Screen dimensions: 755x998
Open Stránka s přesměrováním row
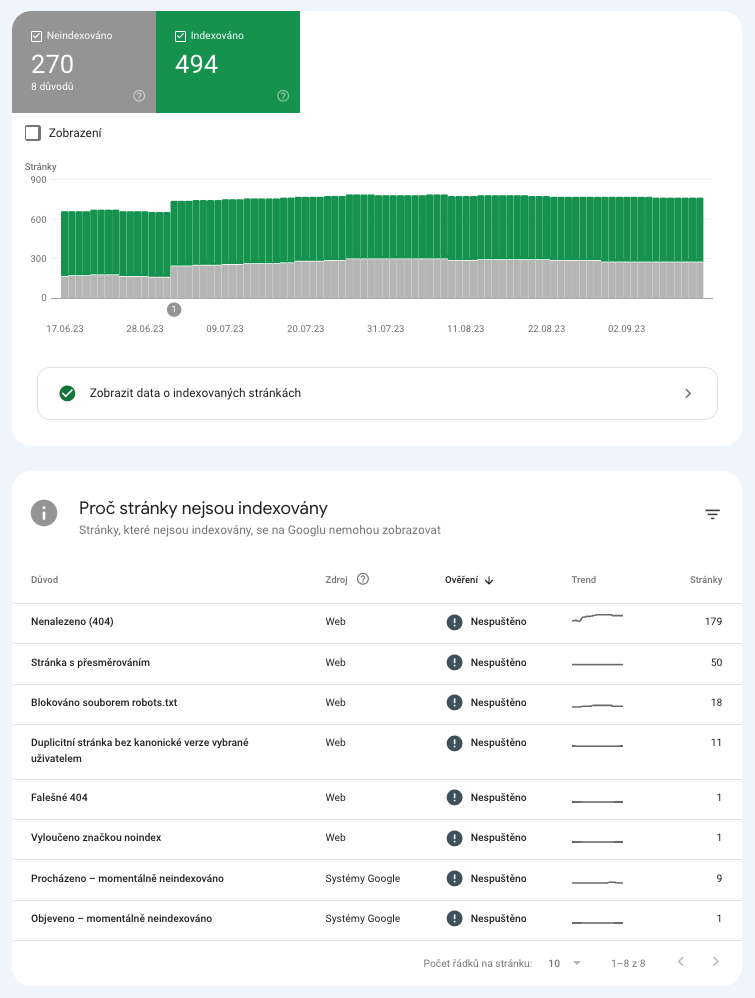377,663
